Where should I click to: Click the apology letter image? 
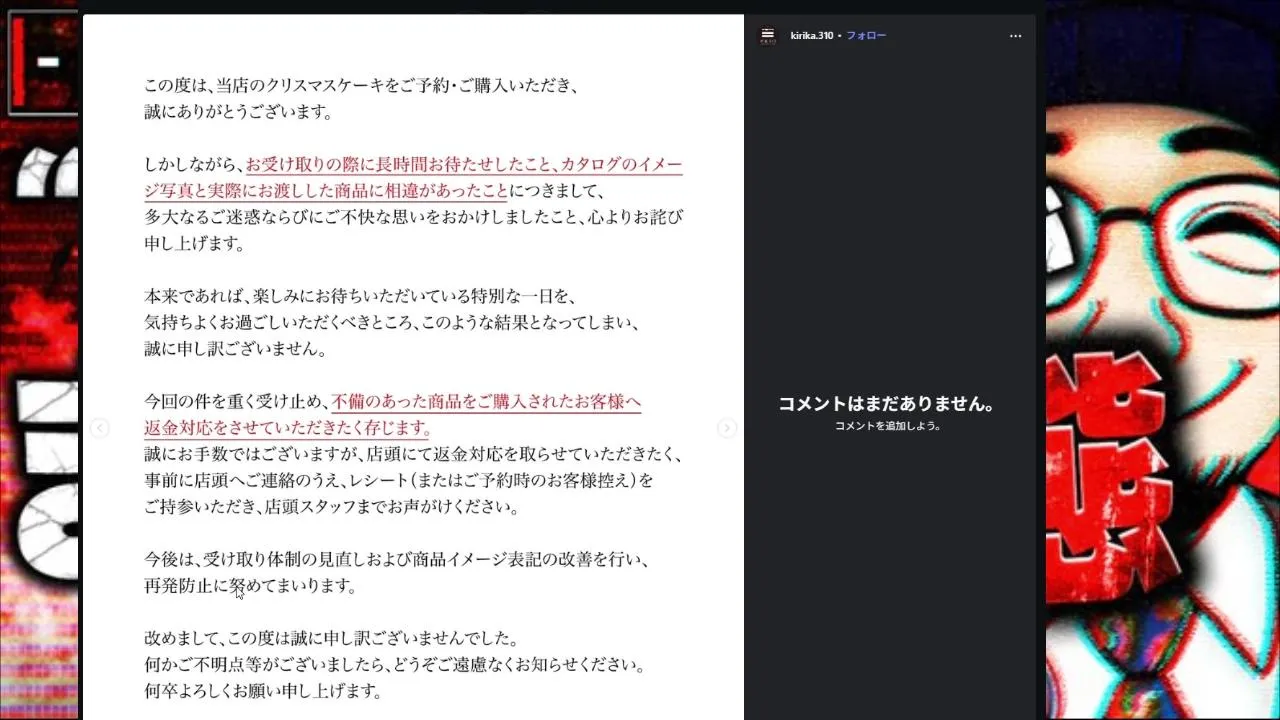[413, 367]
